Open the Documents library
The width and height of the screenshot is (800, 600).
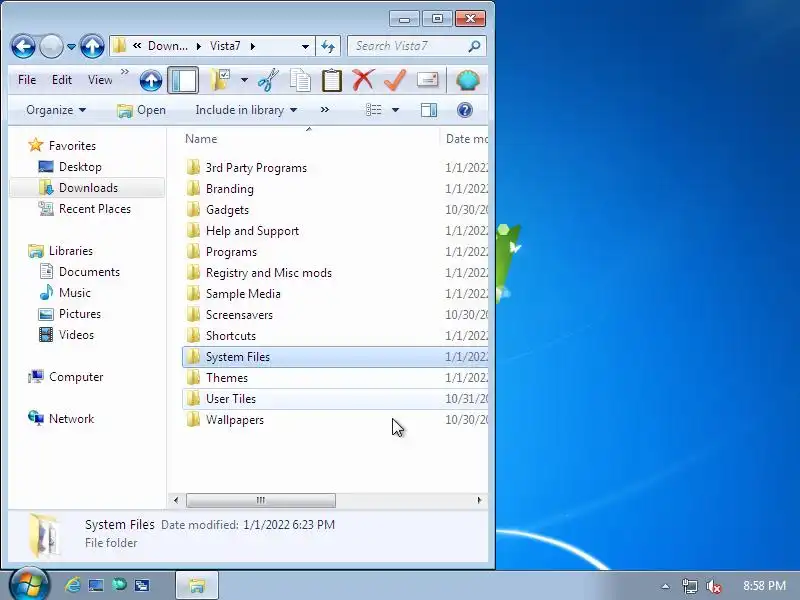(89, 272)
